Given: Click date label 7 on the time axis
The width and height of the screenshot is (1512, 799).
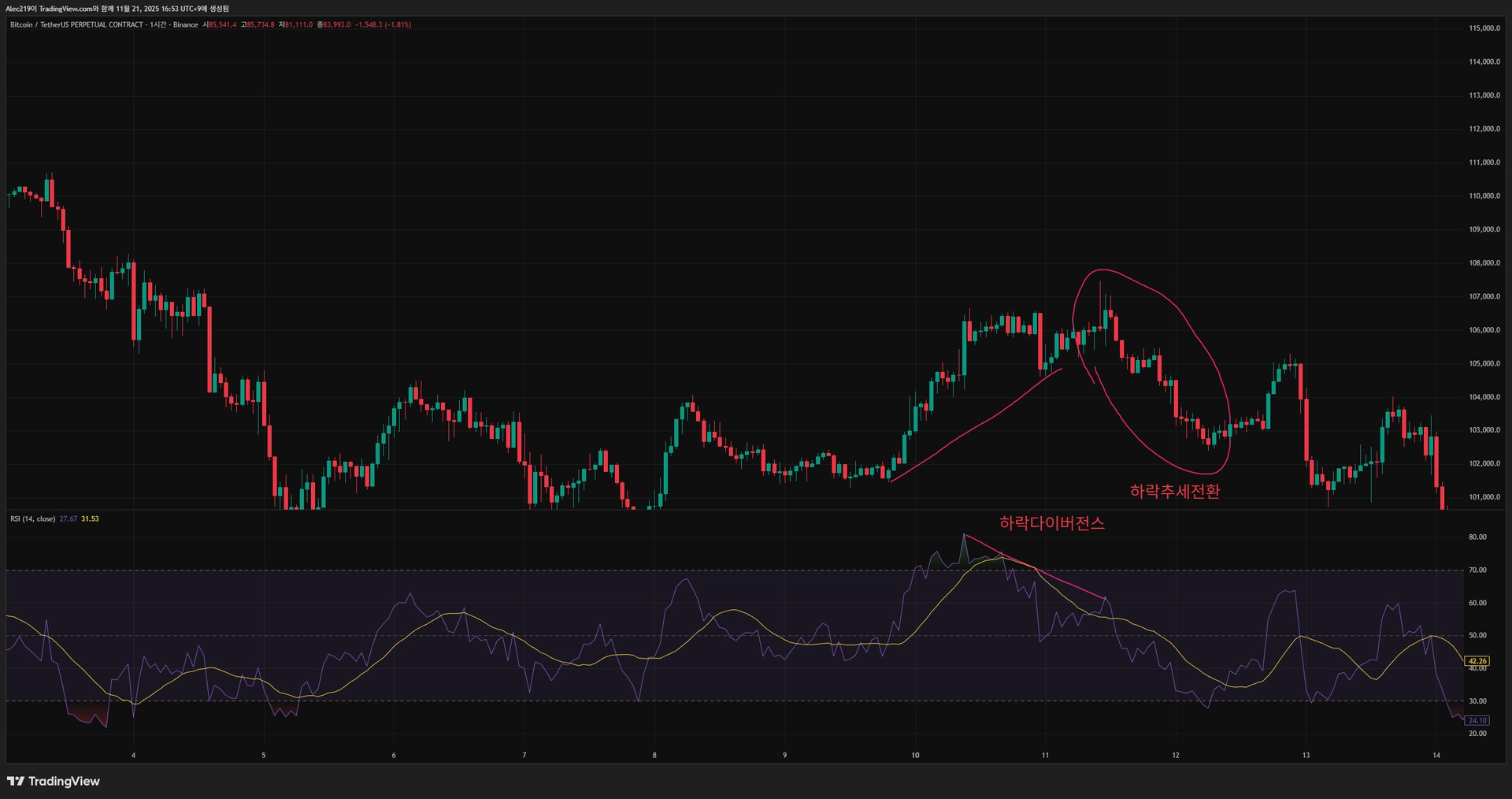Looking at the screenshot, I should 524,755.
